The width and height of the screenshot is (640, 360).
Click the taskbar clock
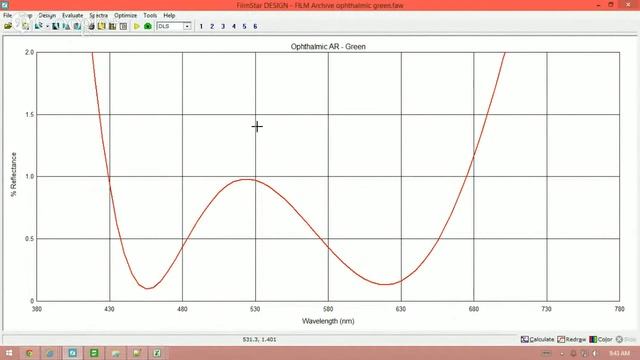tap(619, 353)
